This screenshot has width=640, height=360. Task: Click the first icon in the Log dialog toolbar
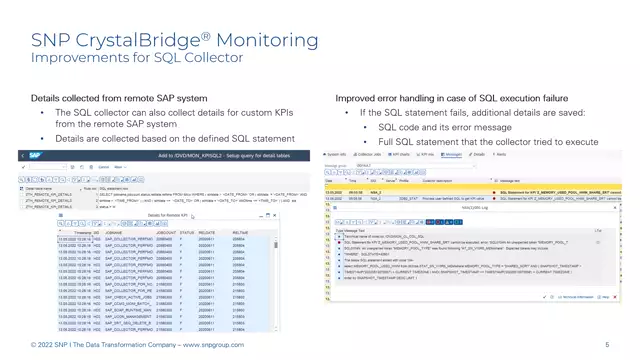(x=338, y=222)
